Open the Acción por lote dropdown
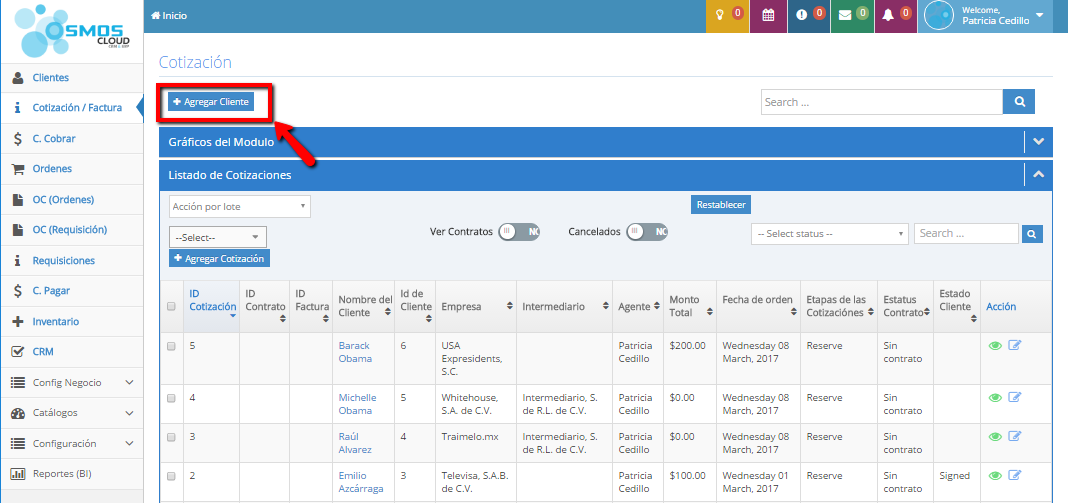Viewport: 1068px width, 503px height. pyautogui.click(x=240, y=207)
